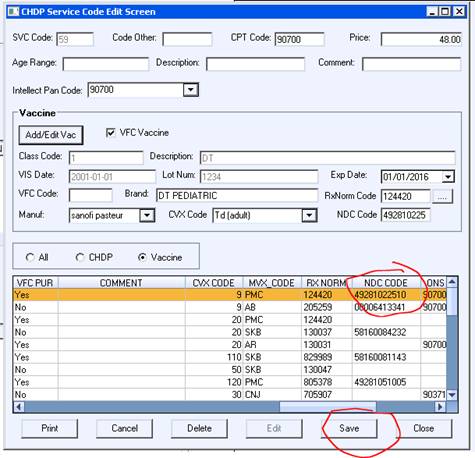The image size is (475, 458).
Task: Open the Intellect Pan Code dropdown
Action: pyautogui.click(x=191, y=90)
